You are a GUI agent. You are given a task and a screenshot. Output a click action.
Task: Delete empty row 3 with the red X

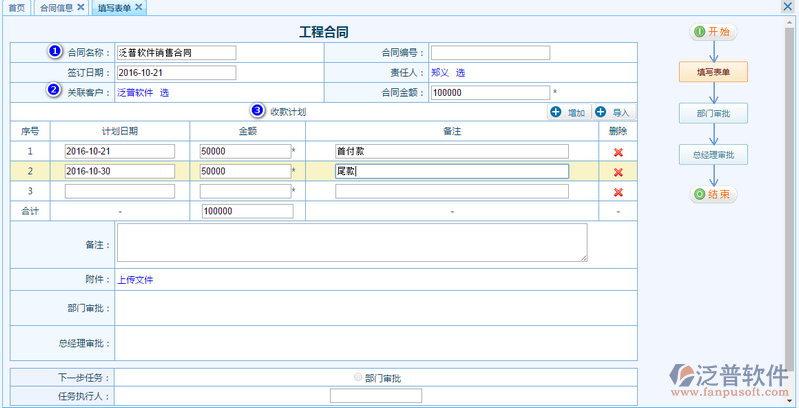pos(618,192)
